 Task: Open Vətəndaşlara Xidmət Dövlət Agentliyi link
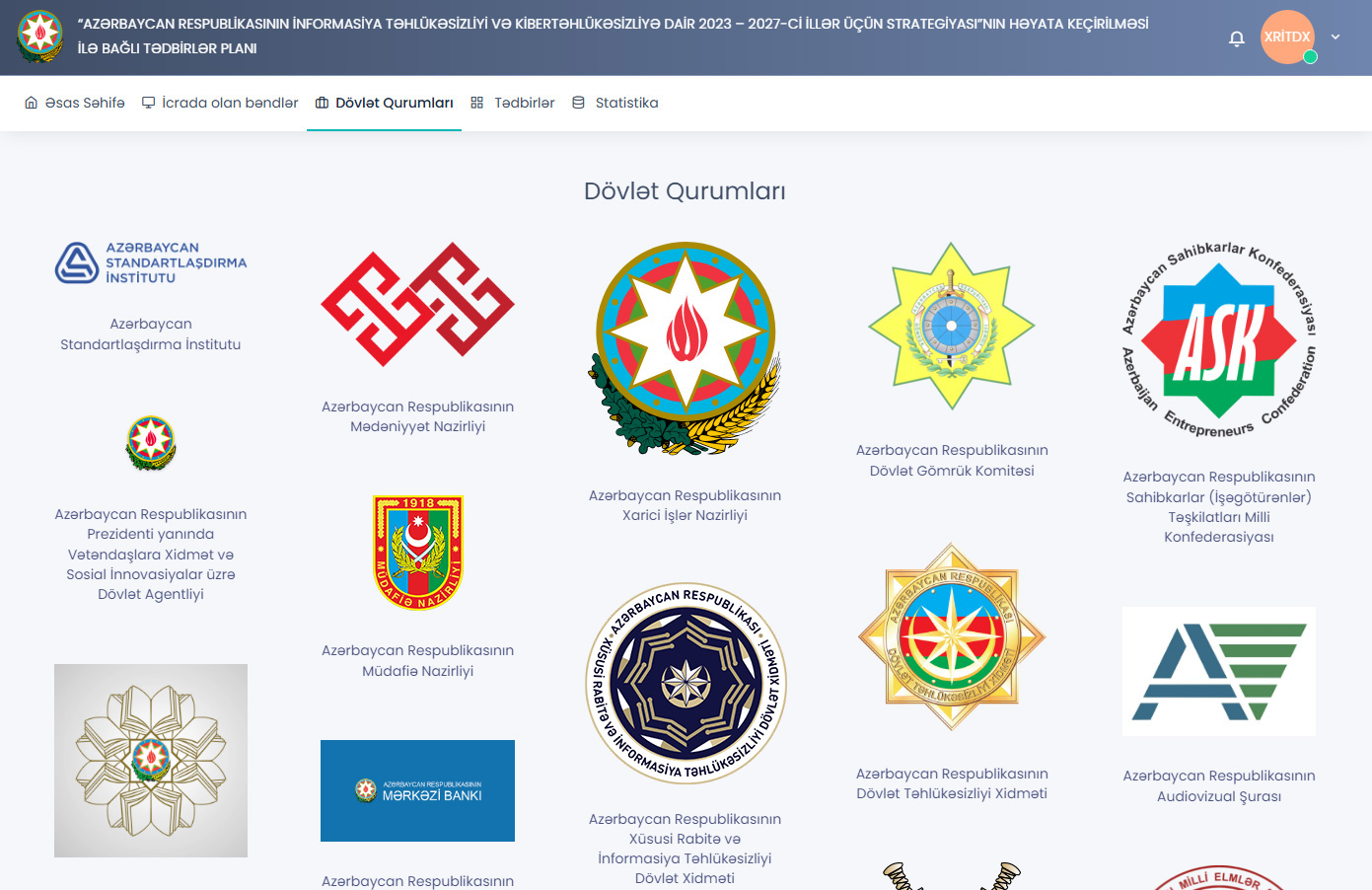click(151, 555)
